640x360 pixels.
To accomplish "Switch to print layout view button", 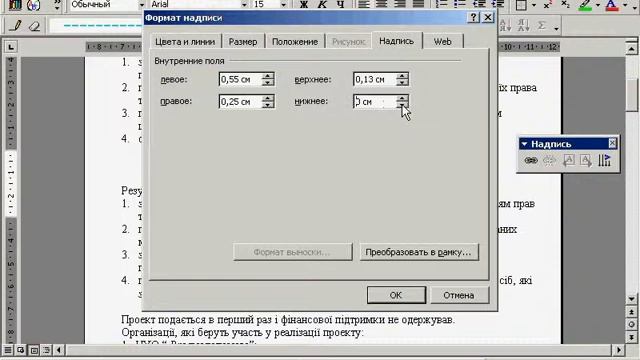I will 34,350.
